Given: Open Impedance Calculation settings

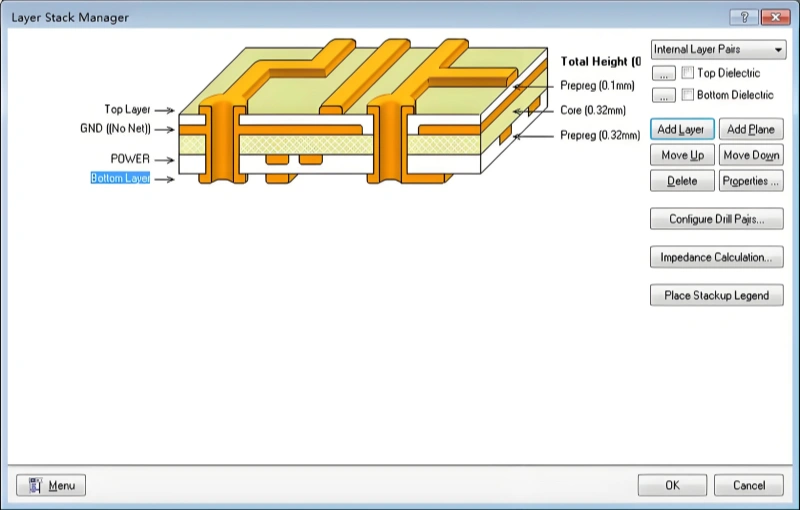Looking at the screenshot, I should (x=716, y=257).
